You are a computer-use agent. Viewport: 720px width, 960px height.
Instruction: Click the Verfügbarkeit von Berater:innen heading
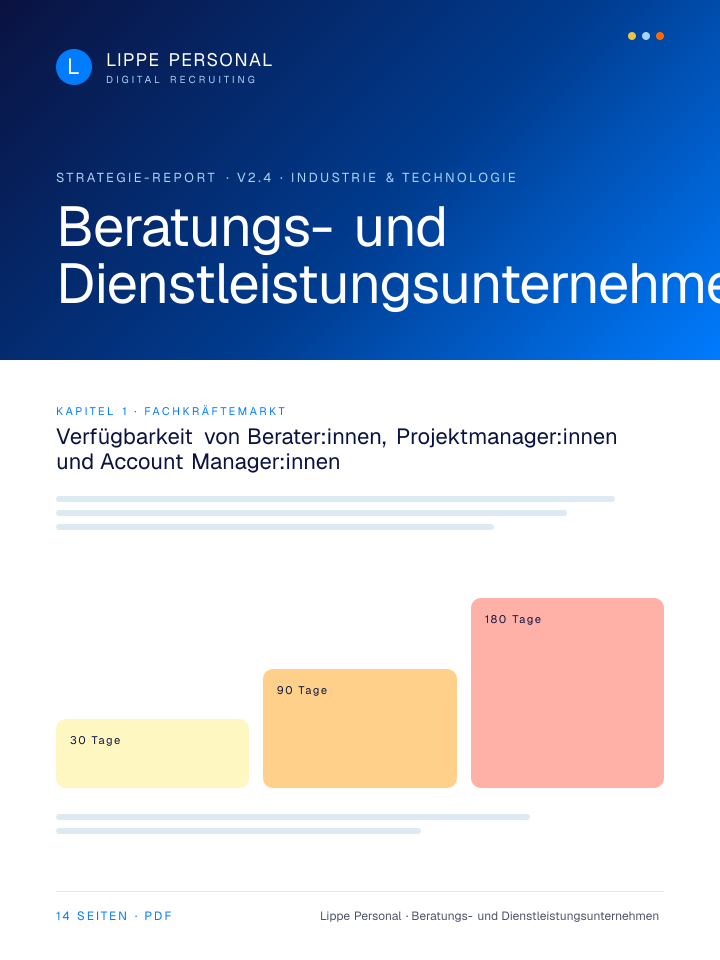pos(336,449)
